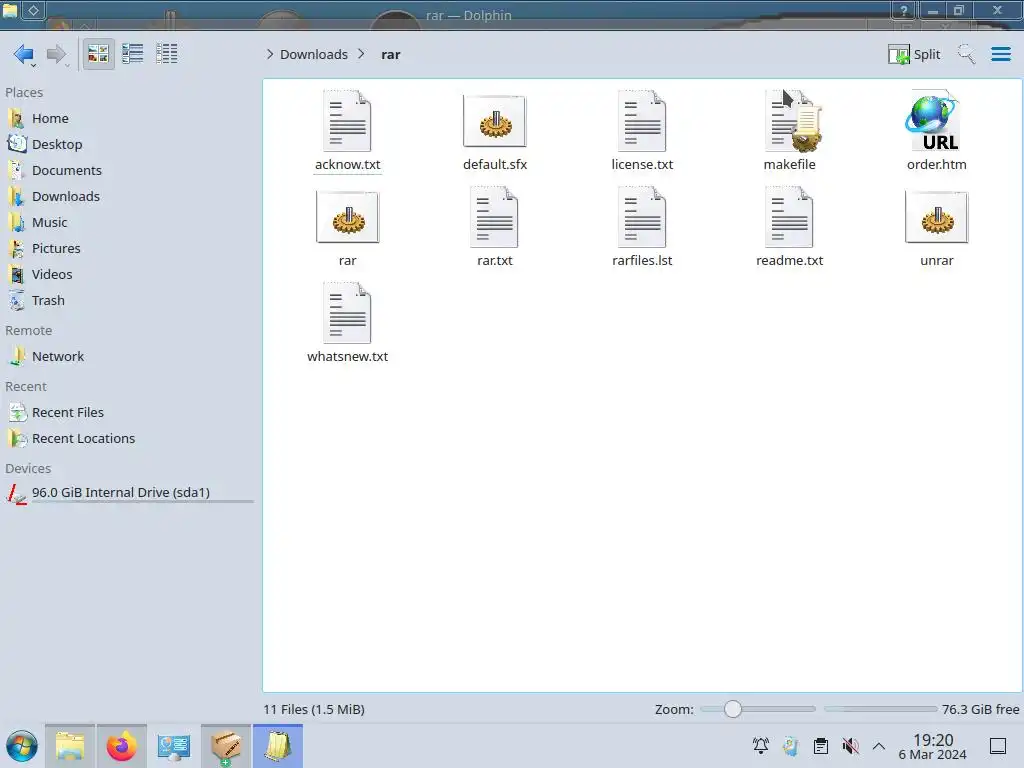The image size is (1024, 768).
Task: Toggle the pin window on all desktops
Action: 33,10
